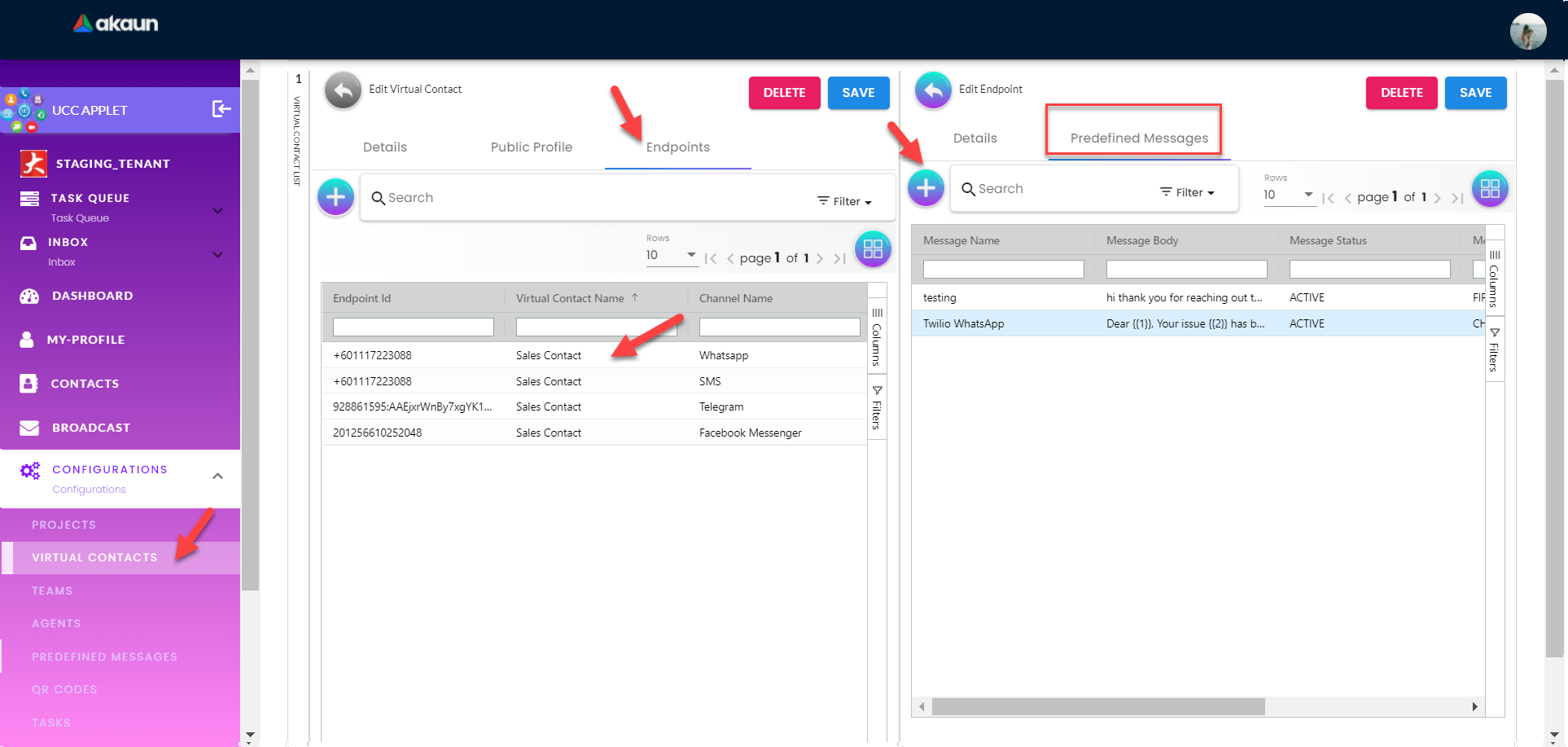Click Save in Edit Endpoint panel
The width and height of the screenshot is (1568, 747).
tap(1474, 93)
